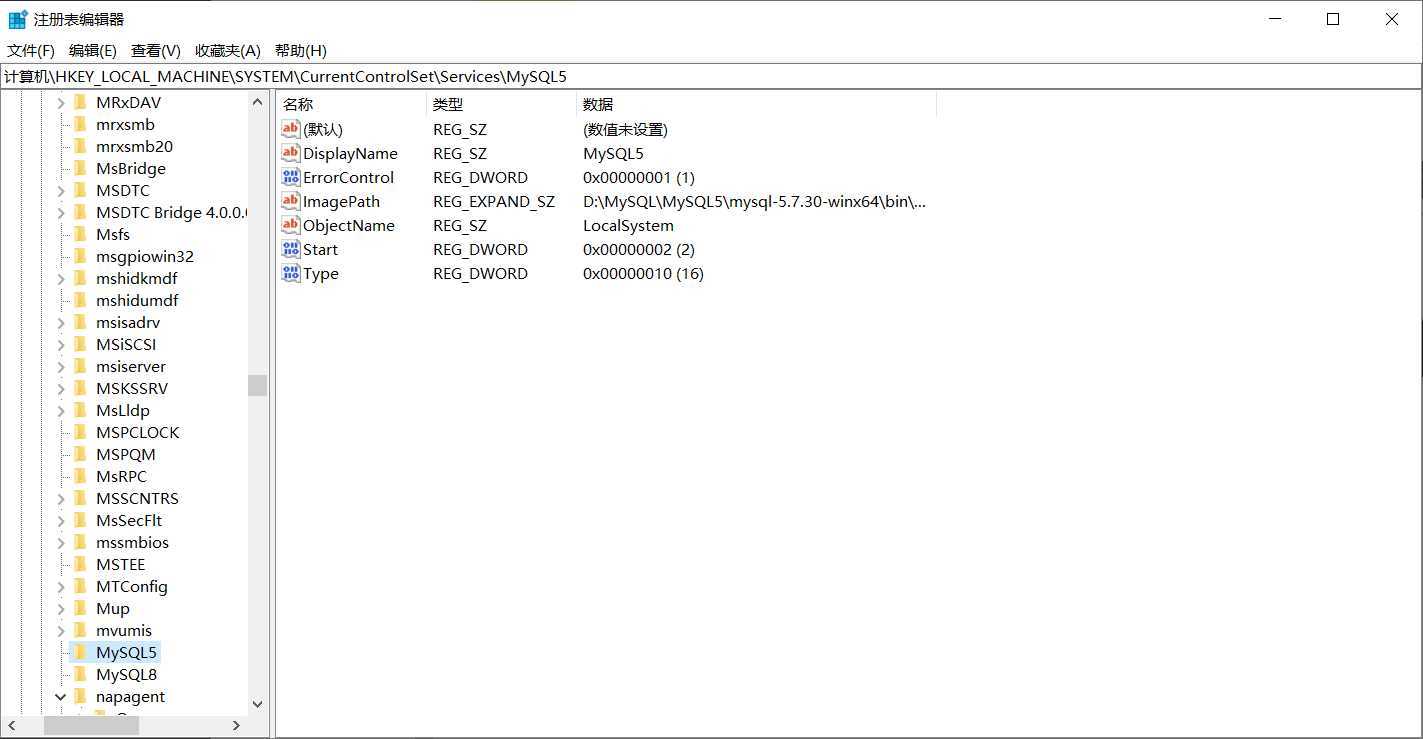Click the tree horizontal scroll right arrow
The image size is (1423, 739).
[x=237, y=725]
